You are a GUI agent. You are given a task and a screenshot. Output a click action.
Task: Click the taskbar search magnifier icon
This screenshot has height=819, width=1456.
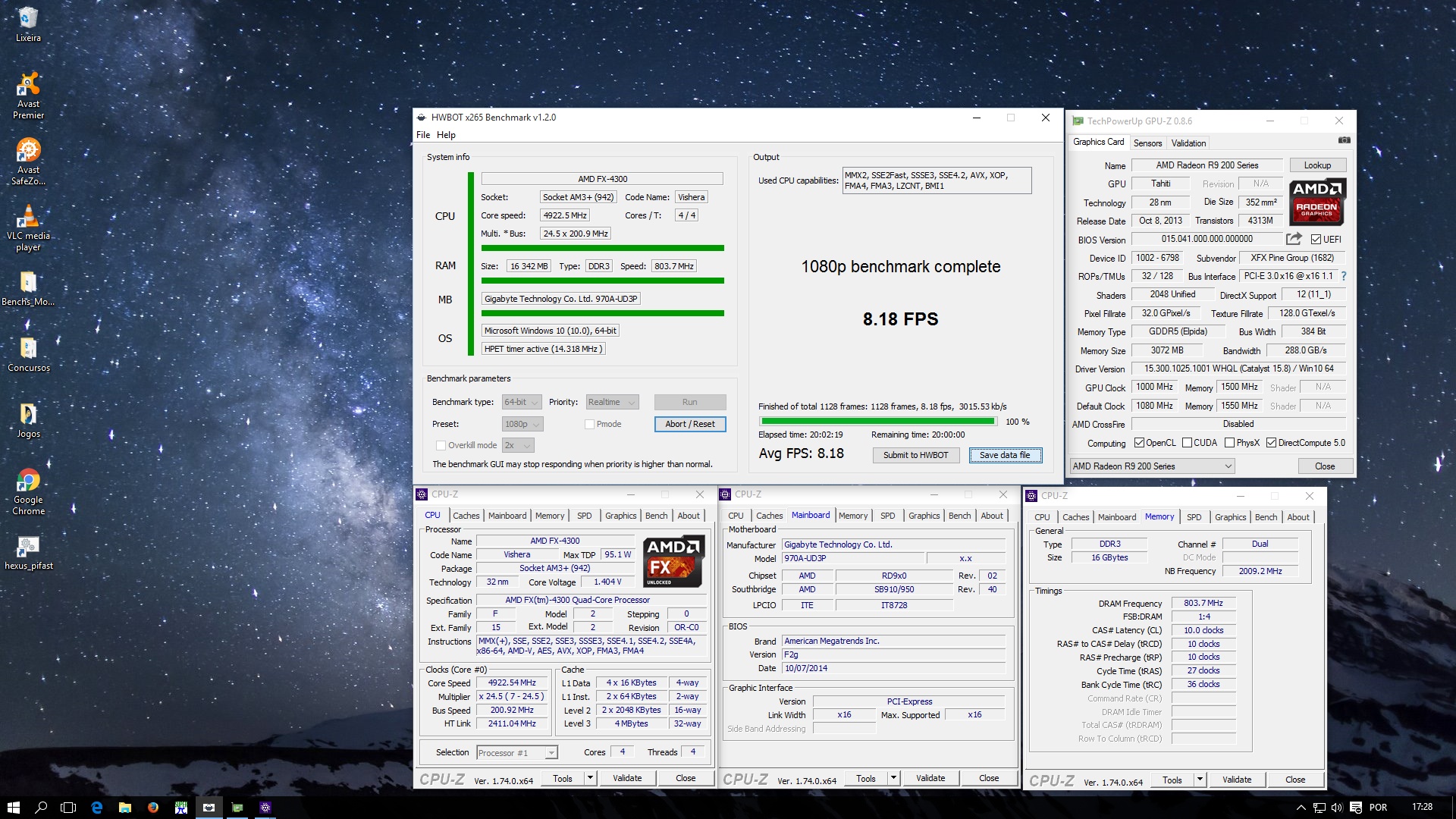pyautogui.click(x=41, y=808)
